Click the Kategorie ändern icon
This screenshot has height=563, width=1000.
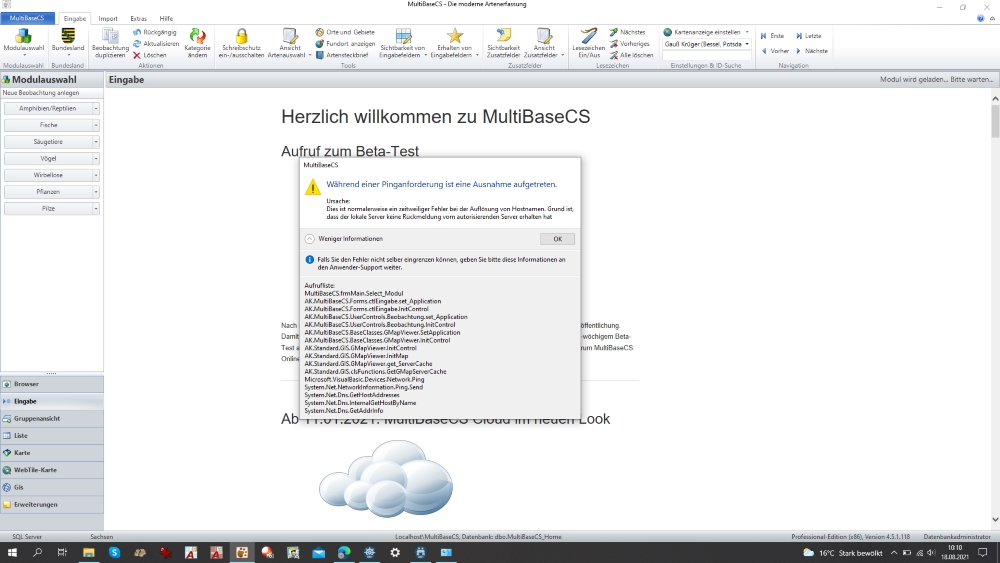(197, 43)
